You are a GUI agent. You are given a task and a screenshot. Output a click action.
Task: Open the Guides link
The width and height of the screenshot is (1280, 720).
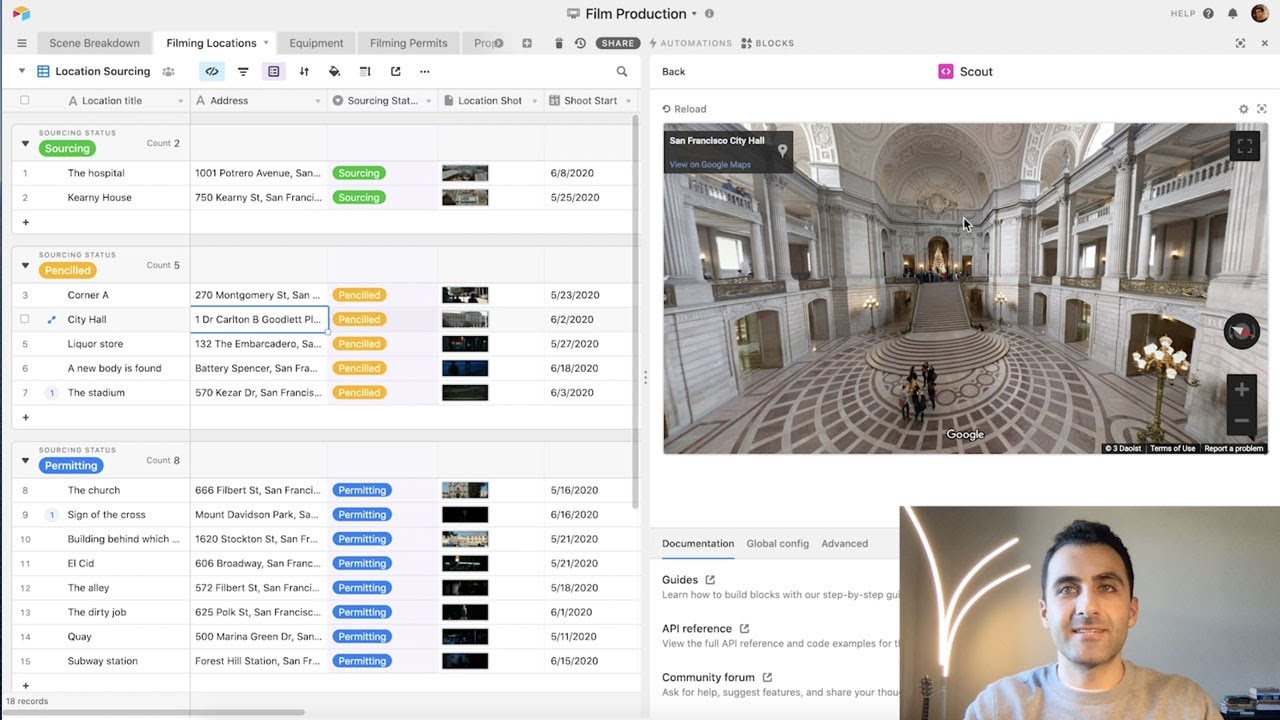[x=688, y=580]
